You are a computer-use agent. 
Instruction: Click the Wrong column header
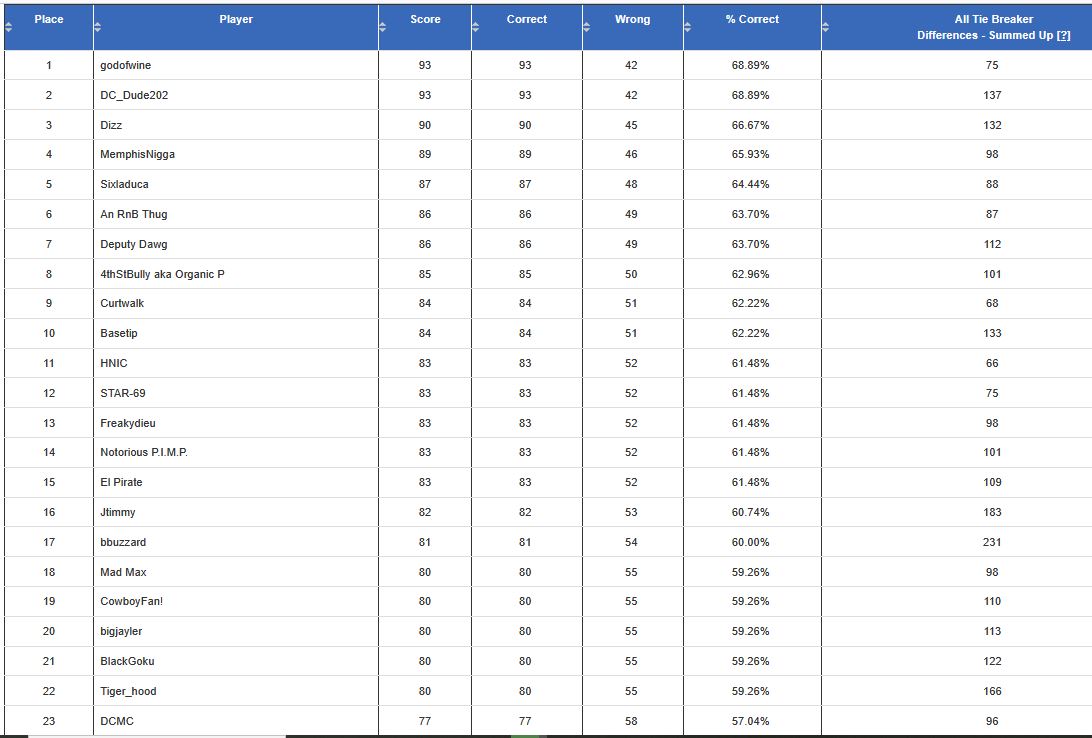point(632,19)
